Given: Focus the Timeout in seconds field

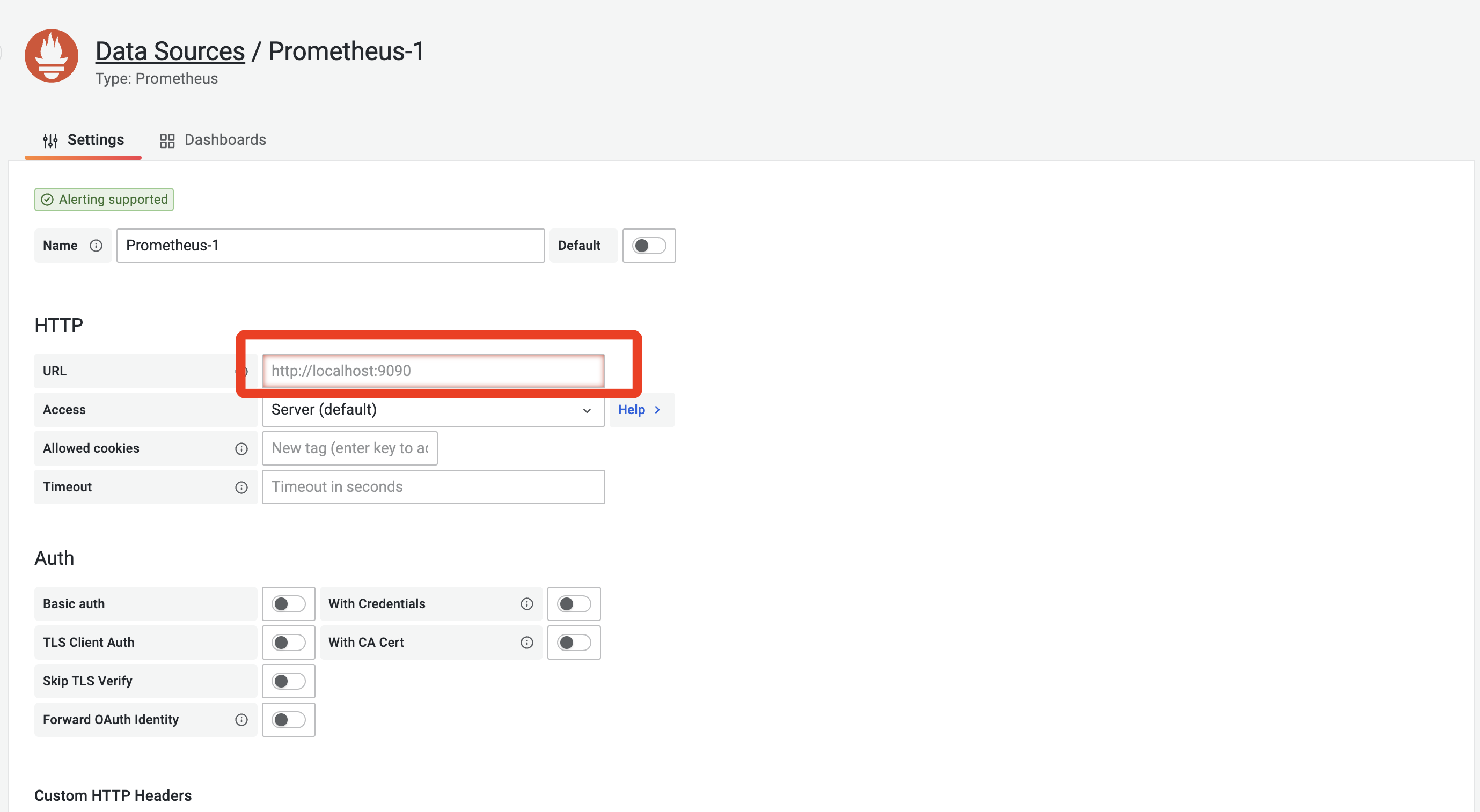Looking at the screenshot, I should [433, 487].
